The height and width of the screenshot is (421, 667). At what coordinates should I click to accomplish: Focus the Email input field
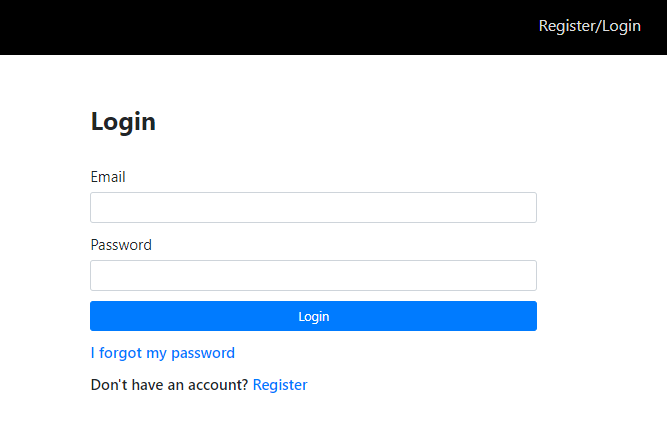click(x=313, y=208)
